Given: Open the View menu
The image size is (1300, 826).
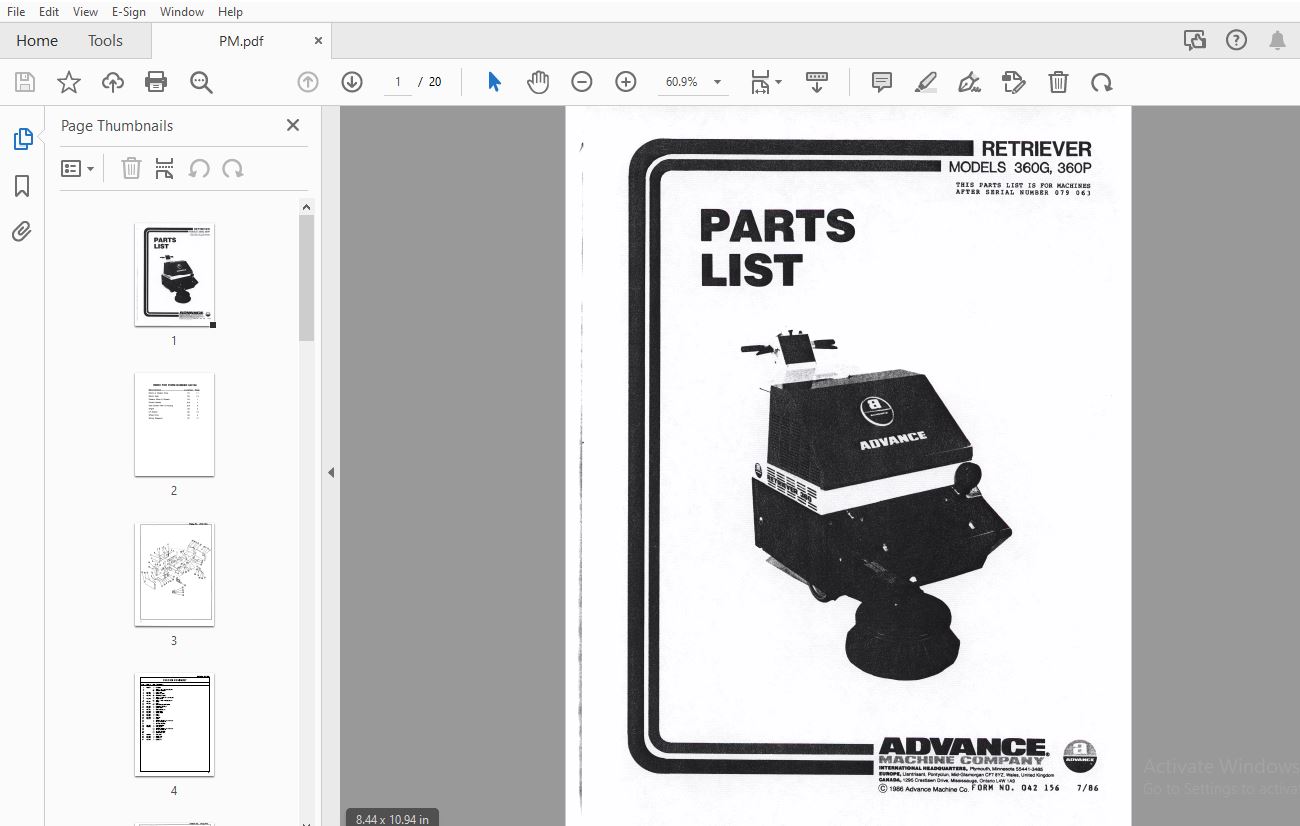Looking at the screenshot, I should point(86,11).
